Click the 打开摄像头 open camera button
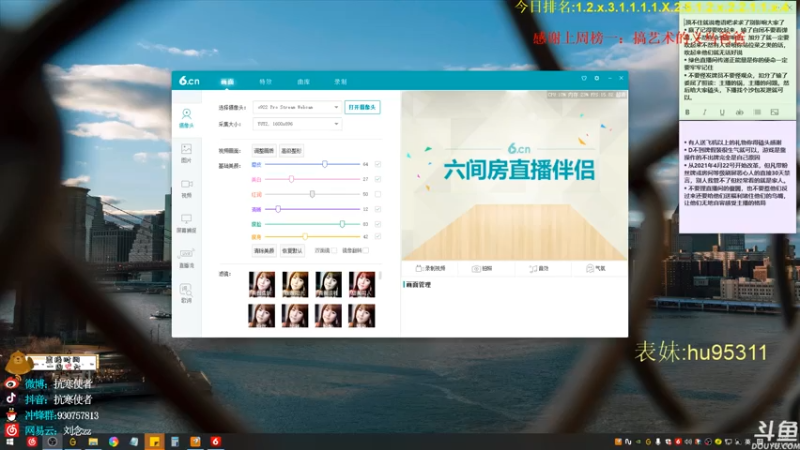This screenshot has height=450, width=800. click(x=362, y=107)
